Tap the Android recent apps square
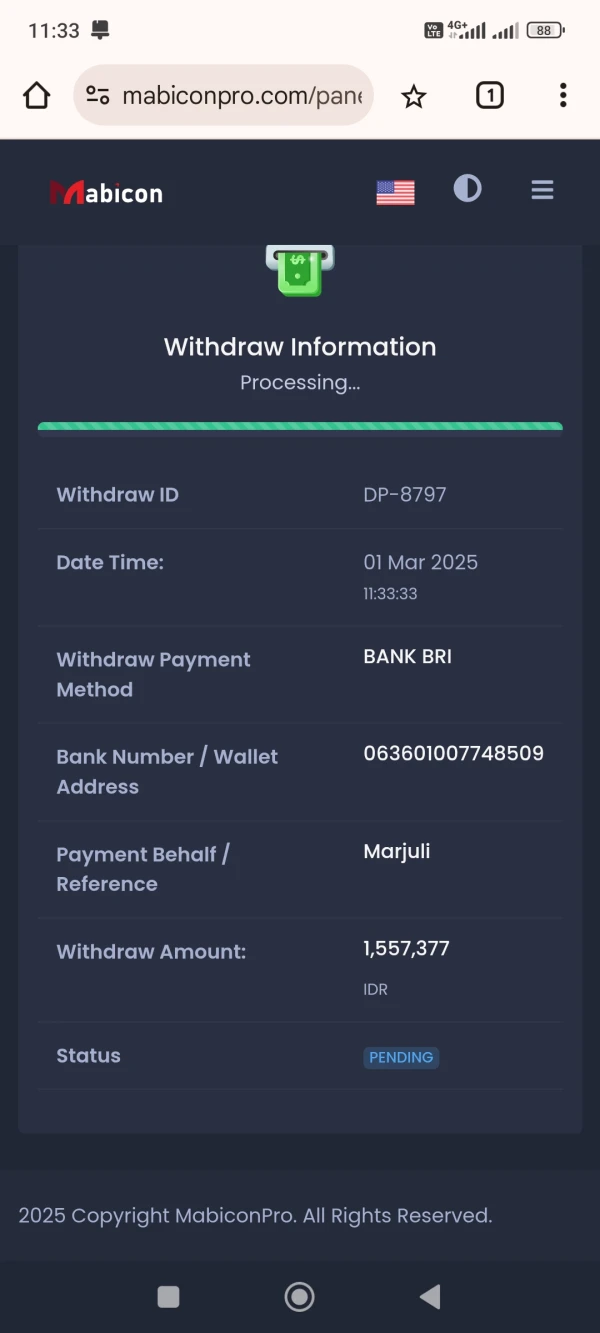Screen dimensions: 600x1333 (169, 1297)
